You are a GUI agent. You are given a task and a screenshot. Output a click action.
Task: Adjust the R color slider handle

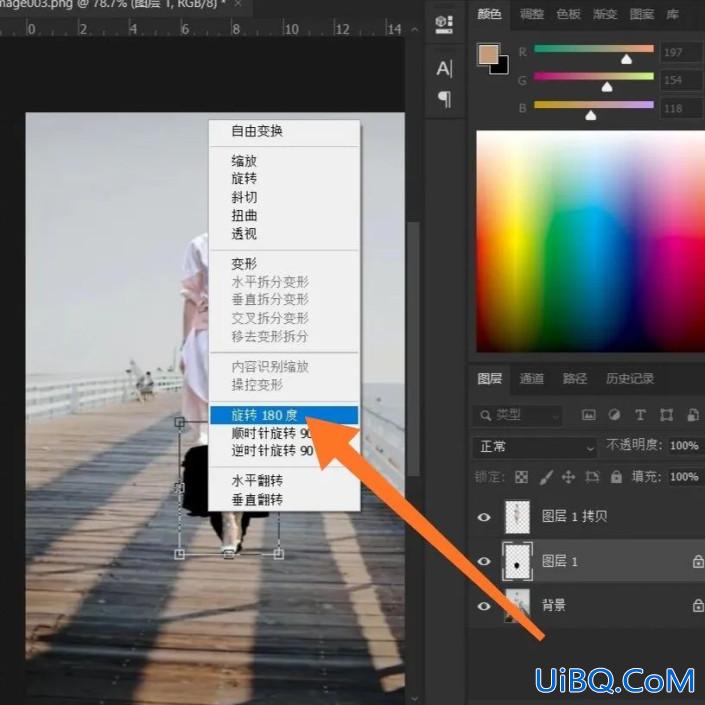click(x=626, y=59)
